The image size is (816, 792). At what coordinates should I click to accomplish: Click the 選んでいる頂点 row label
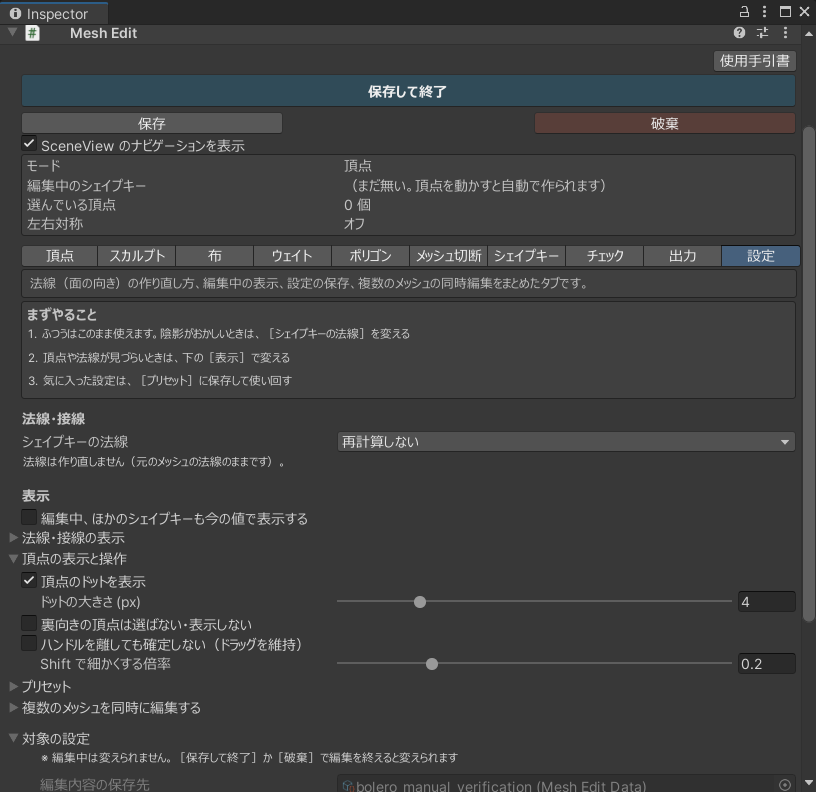pos(71,205)
